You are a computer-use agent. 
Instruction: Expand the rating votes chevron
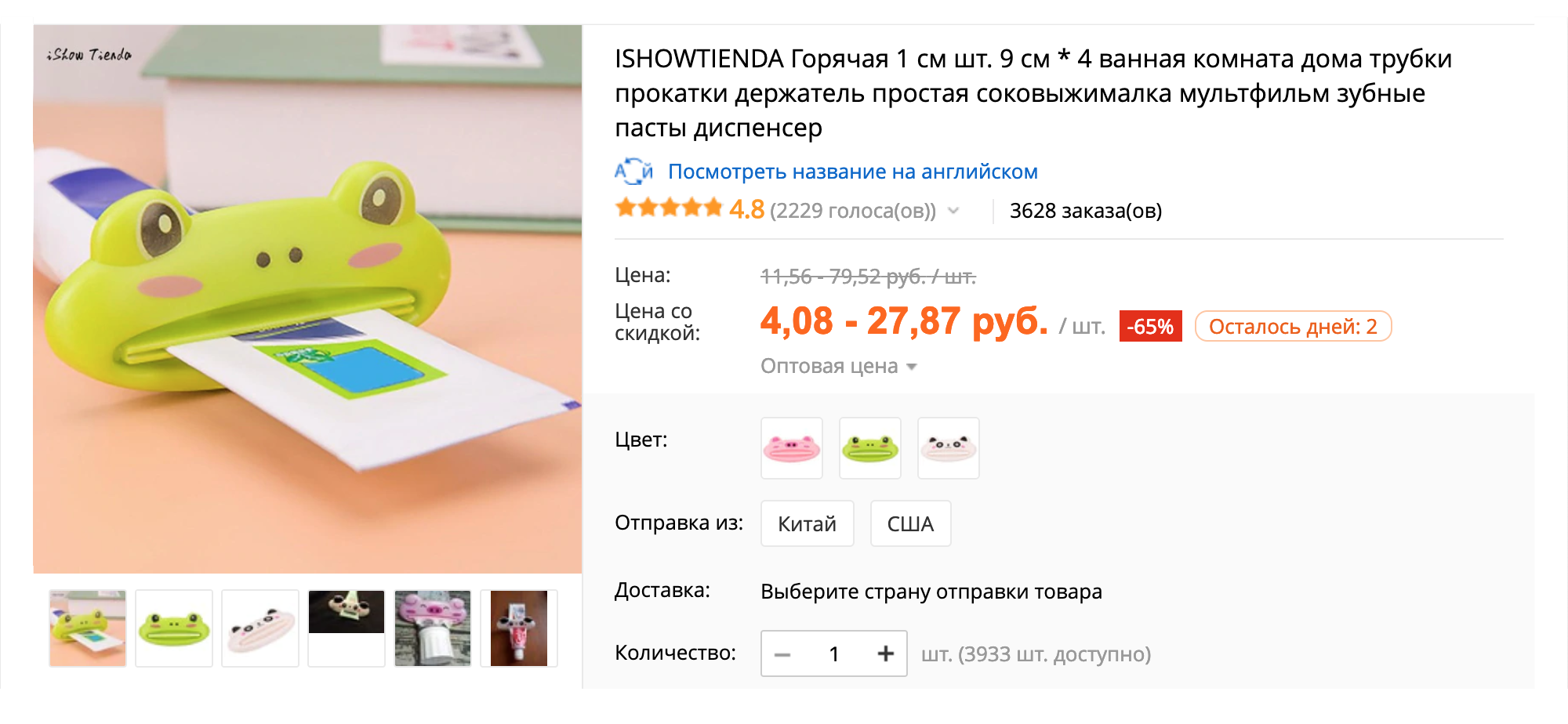pos(953,210)
